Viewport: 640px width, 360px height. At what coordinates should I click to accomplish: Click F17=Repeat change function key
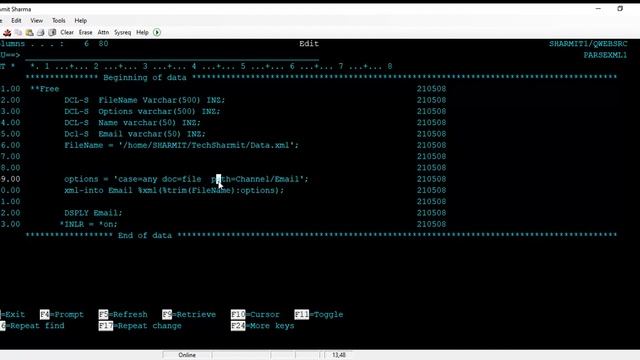tap(140, 326)
